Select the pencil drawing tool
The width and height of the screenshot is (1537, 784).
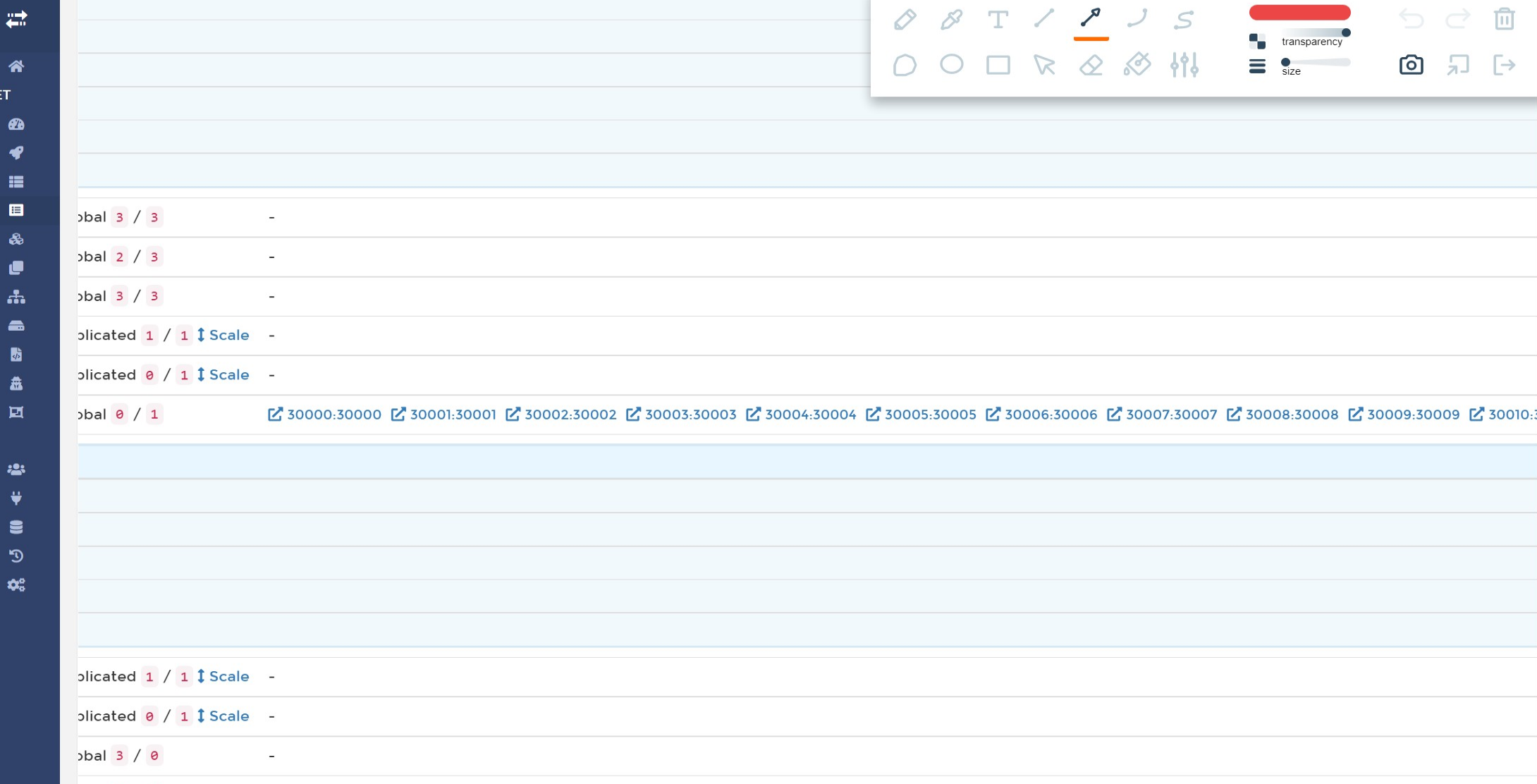(905, 19)
